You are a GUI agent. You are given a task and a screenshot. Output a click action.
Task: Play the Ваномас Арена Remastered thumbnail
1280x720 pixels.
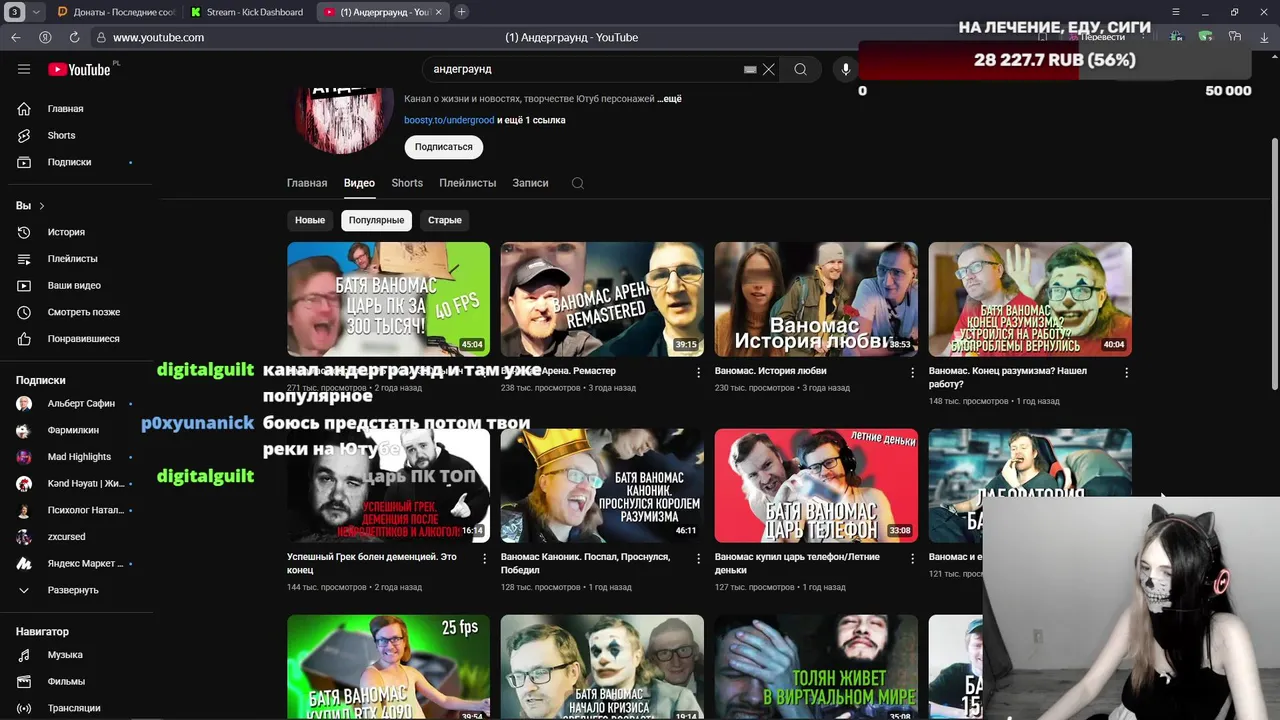point(602,299)
